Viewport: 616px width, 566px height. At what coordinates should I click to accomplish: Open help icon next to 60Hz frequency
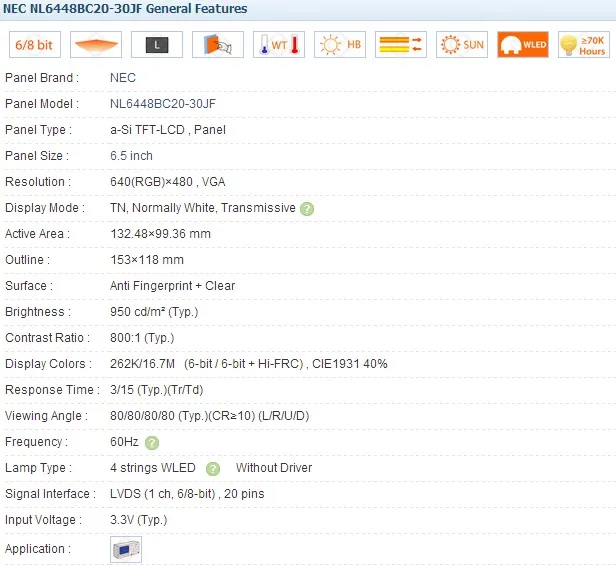[x=152, y=443]
